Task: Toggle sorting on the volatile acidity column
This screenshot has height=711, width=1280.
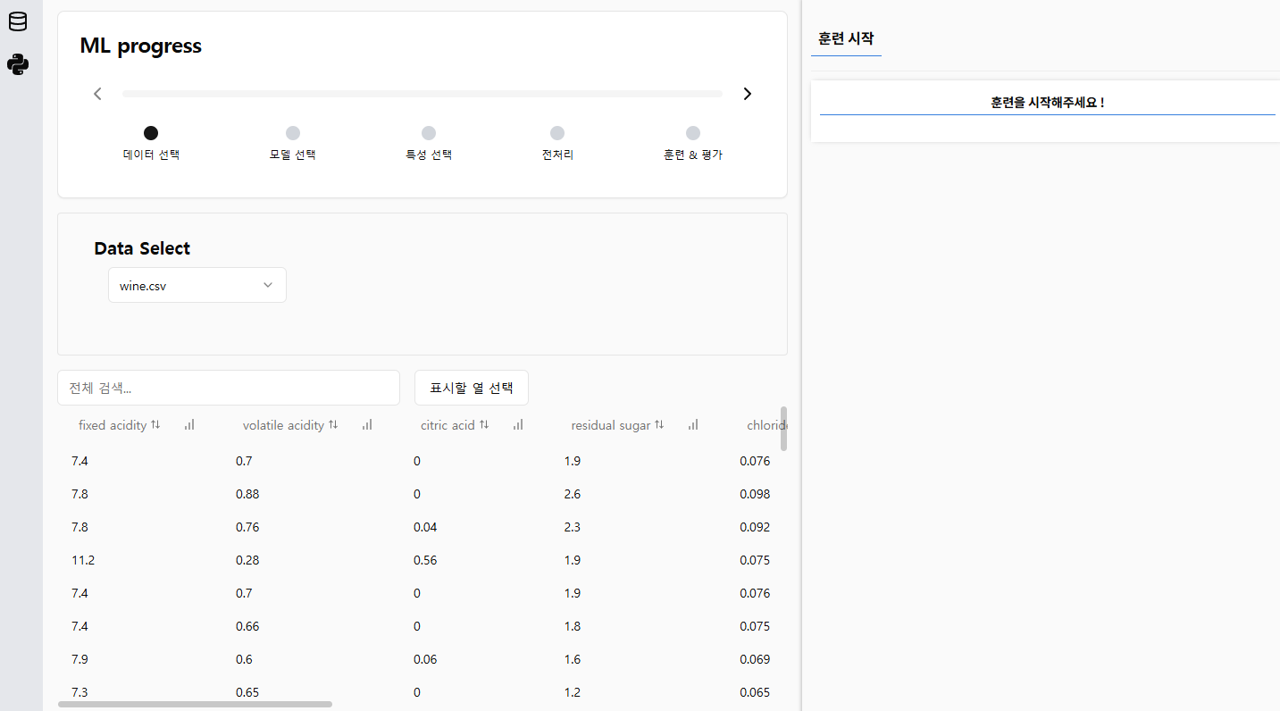Action: pos(335,424)
